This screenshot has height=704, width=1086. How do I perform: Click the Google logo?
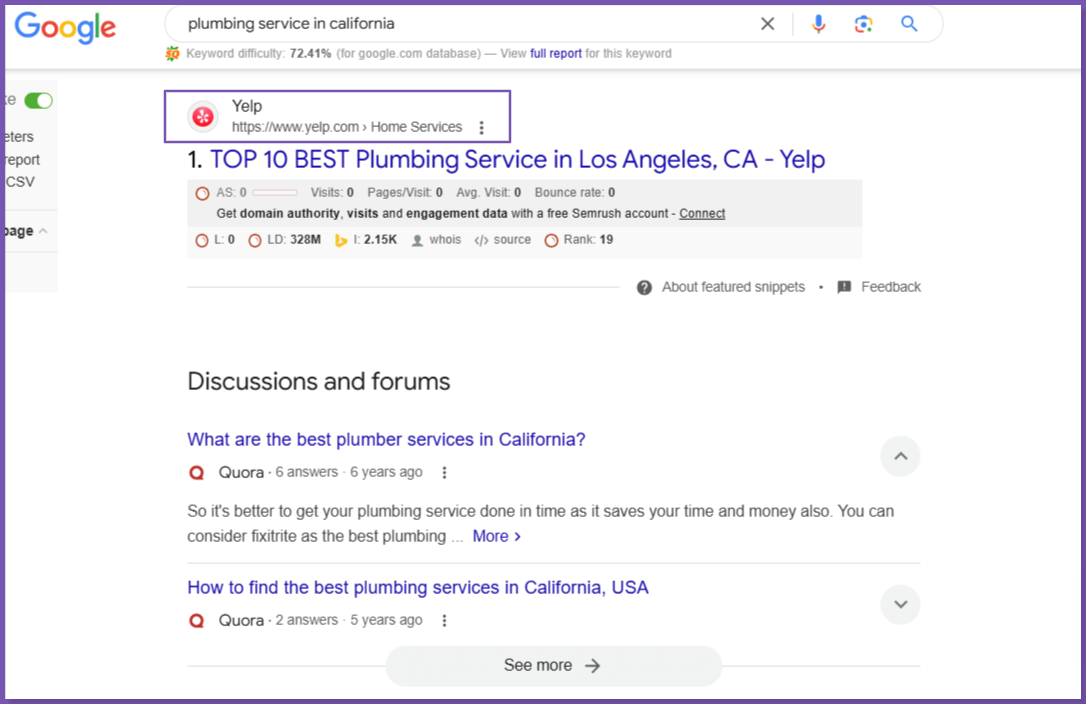pyautogui.click(x=64, y=28)
